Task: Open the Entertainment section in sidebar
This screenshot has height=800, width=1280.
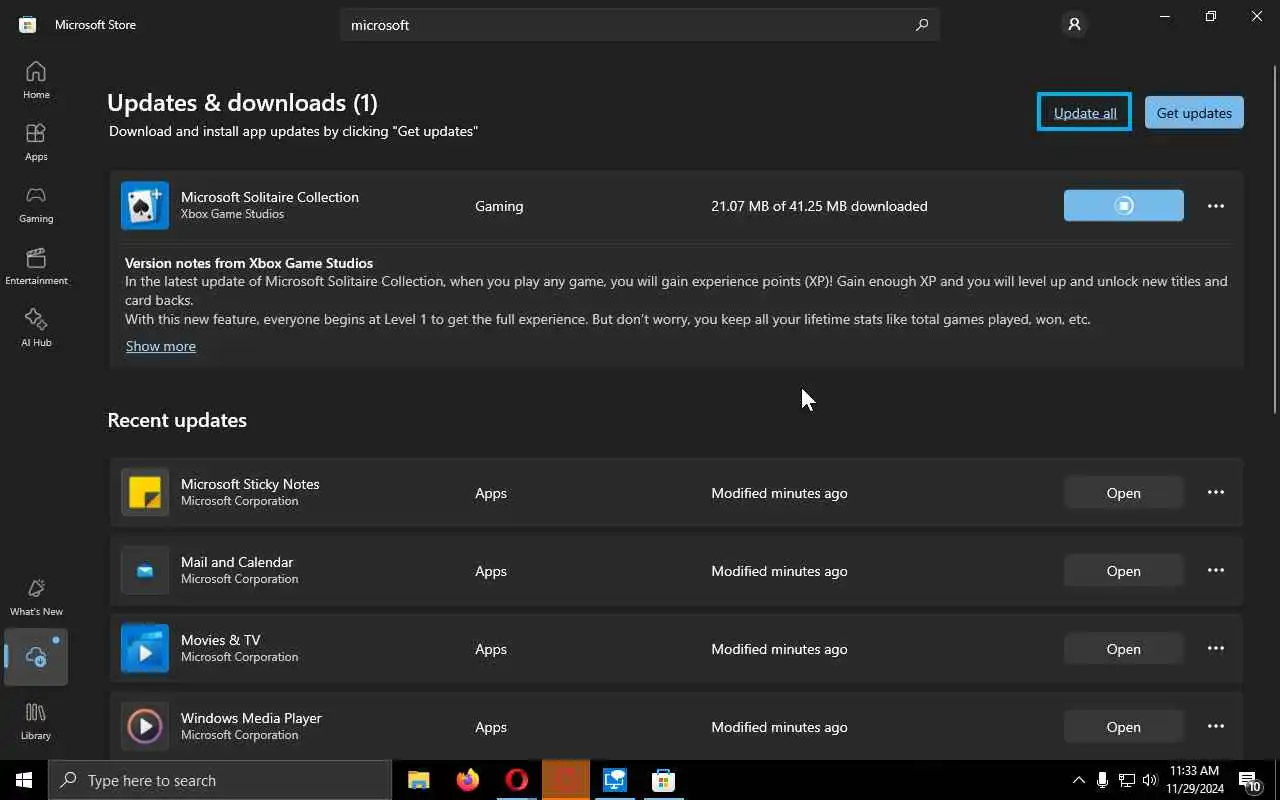Action: pos(36,266)
